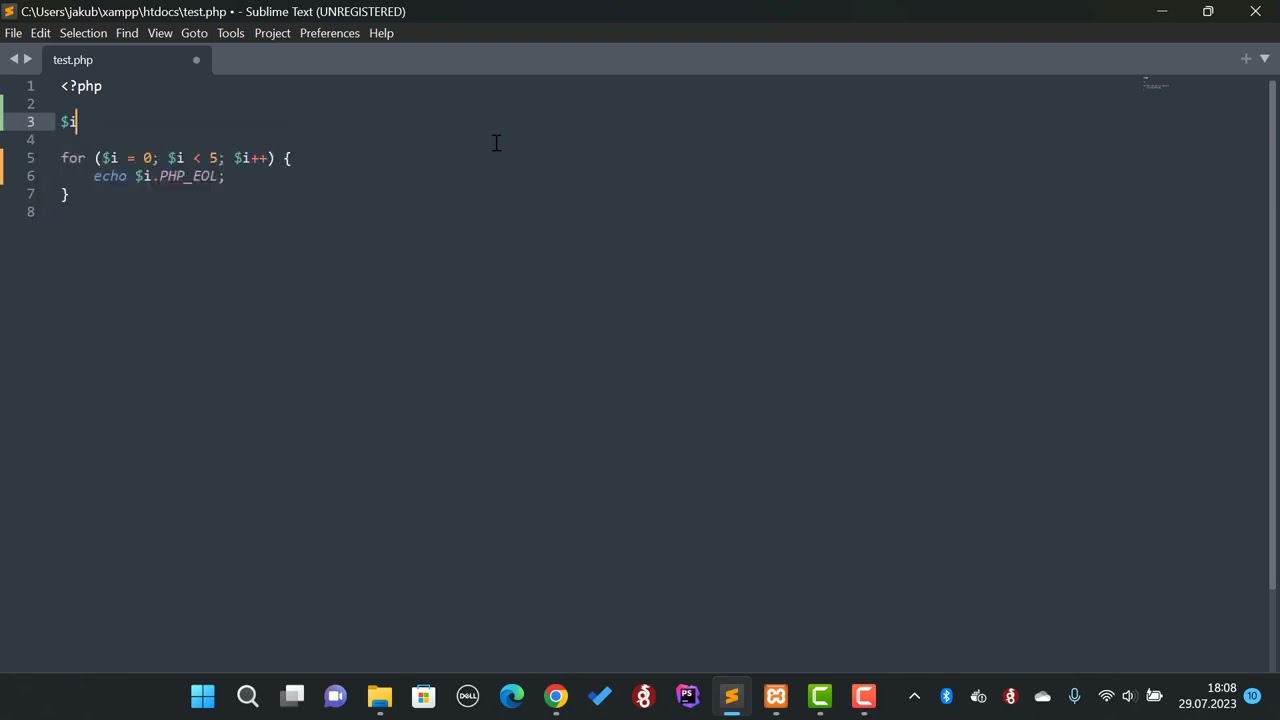The width and height of the screenshot is (1280, 720).
Task: Click OneDrive cloud tray icon
Action: coord(1042,696)
